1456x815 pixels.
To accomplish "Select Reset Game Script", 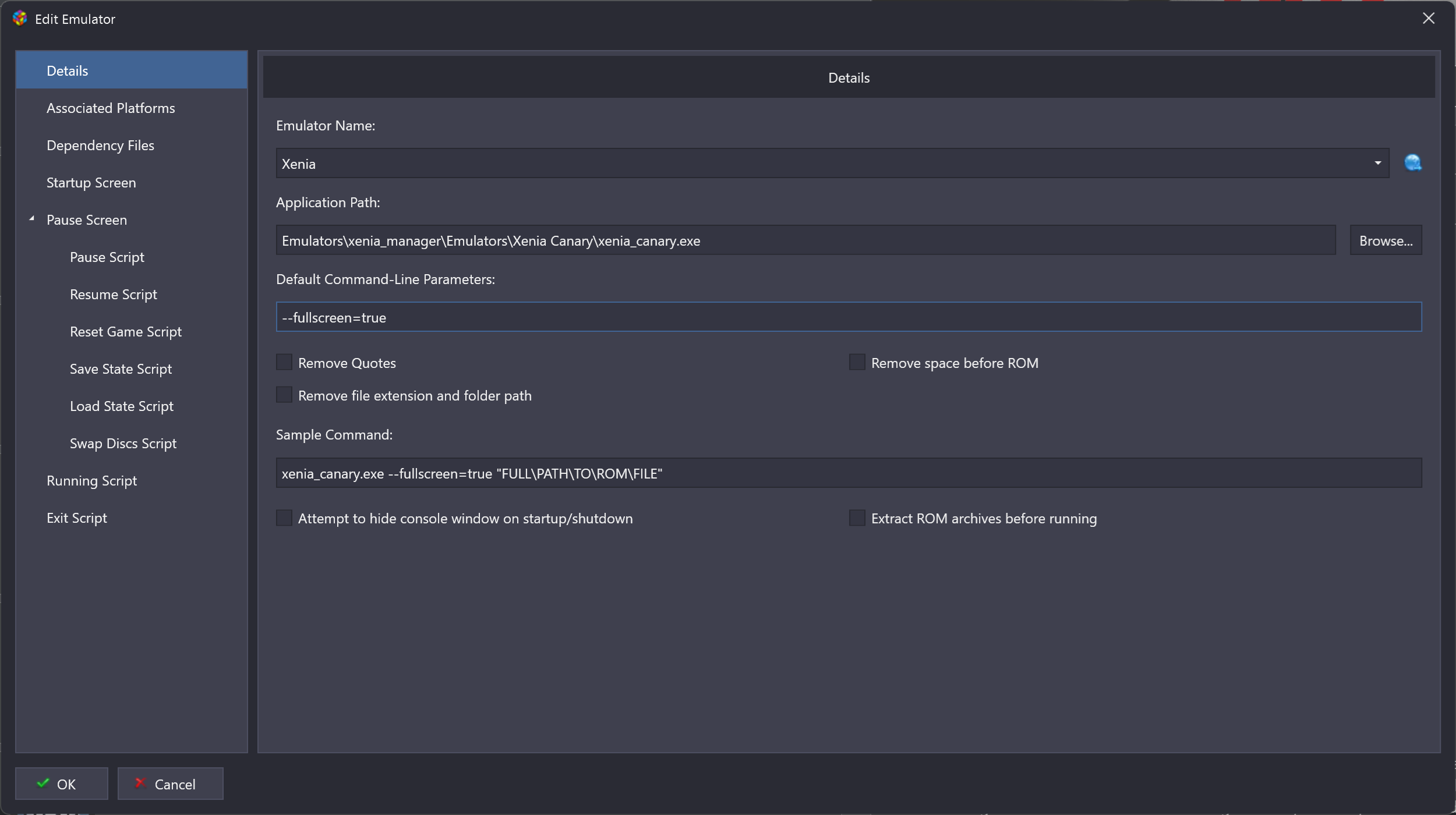I will point(132,331).
